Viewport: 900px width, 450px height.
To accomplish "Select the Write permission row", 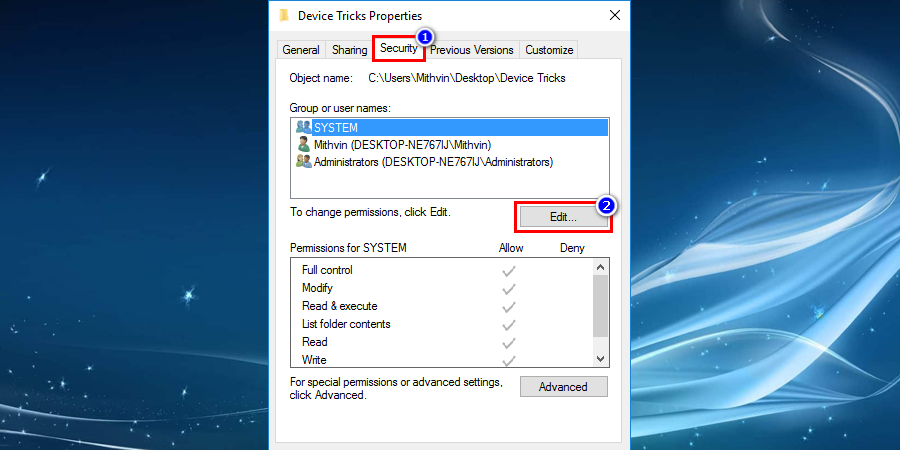I will coord(441,360).
